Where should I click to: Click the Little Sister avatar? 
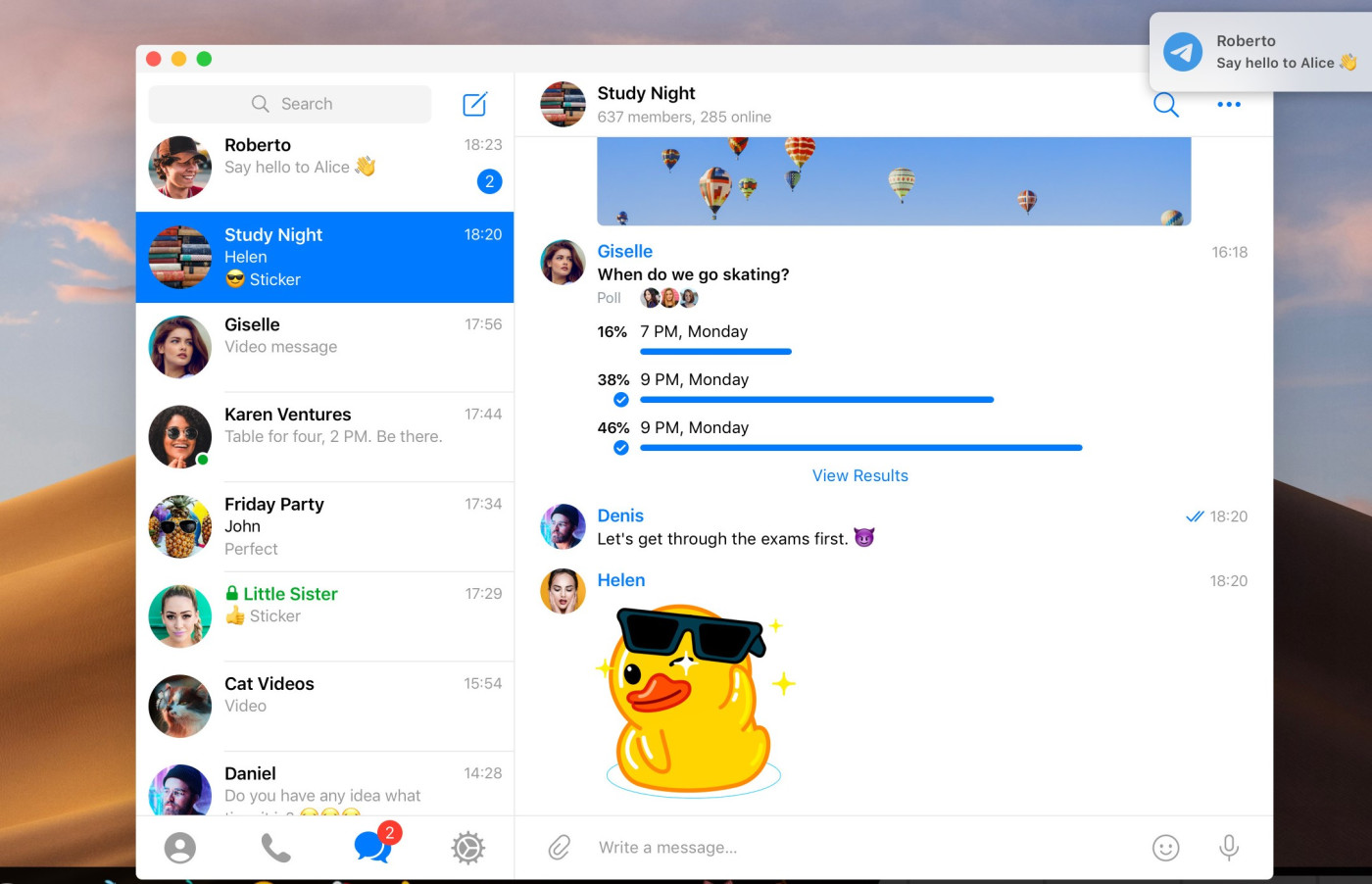[x=180, y=616]
